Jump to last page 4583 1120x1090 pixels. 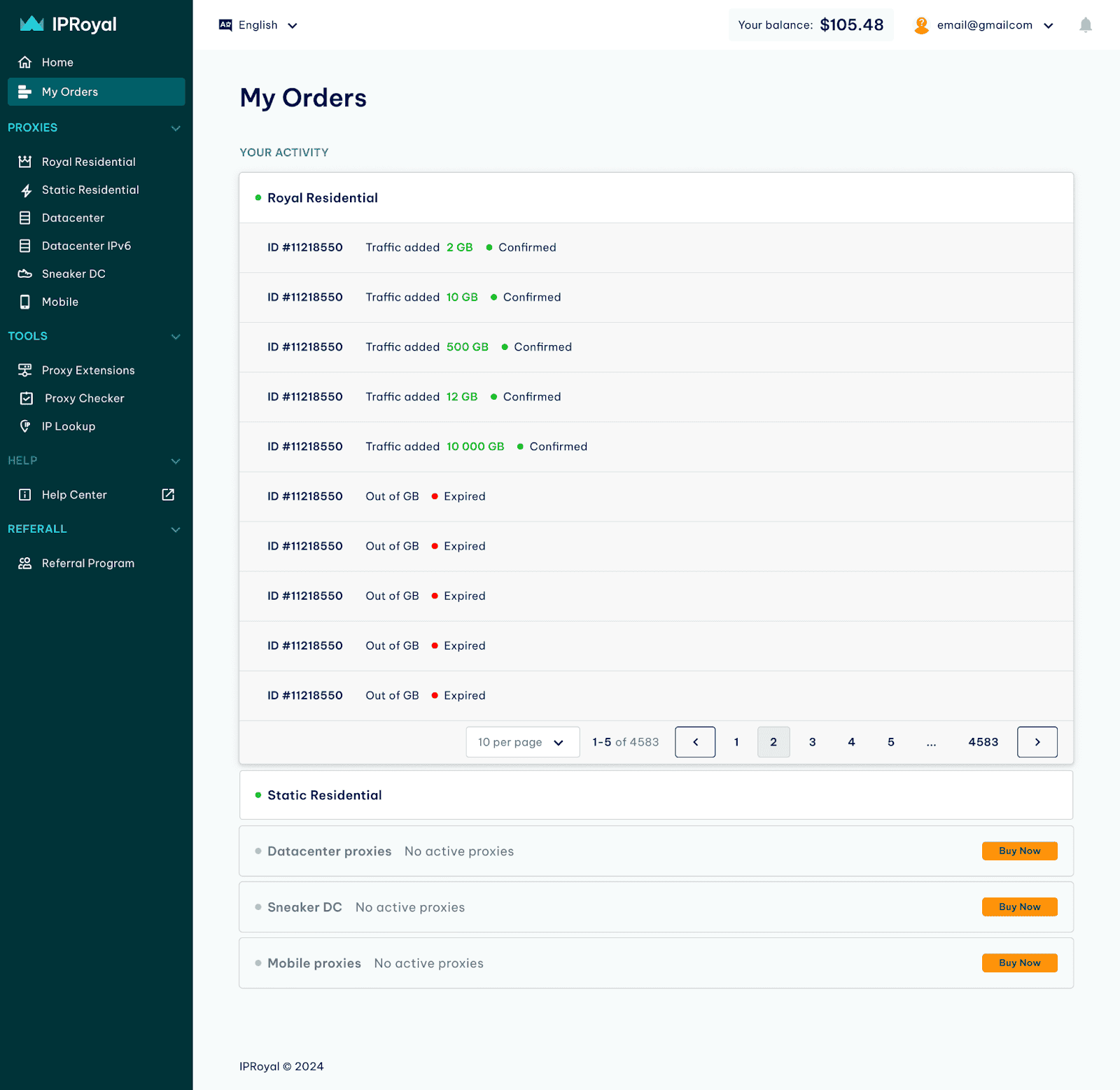[983, 742]
